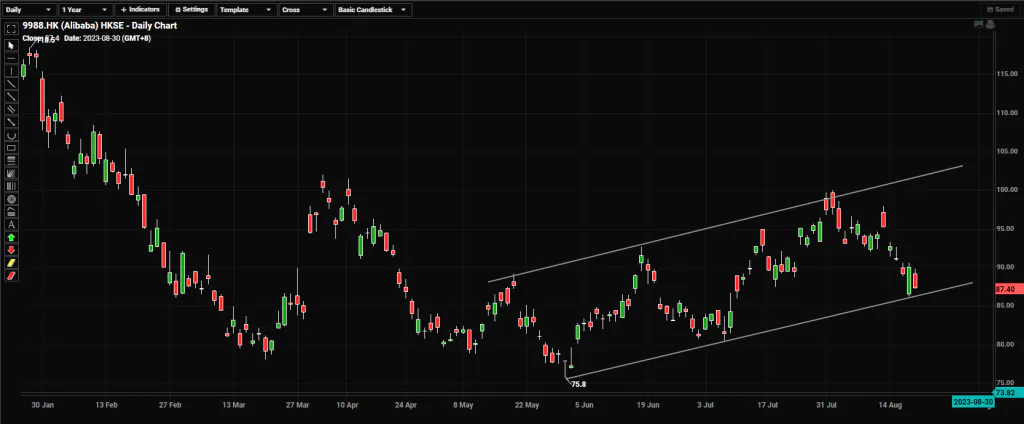Viewport: 1024px width, 424px height.
Task: Select the yellow highlighter tool
Action: coord(11,263)
